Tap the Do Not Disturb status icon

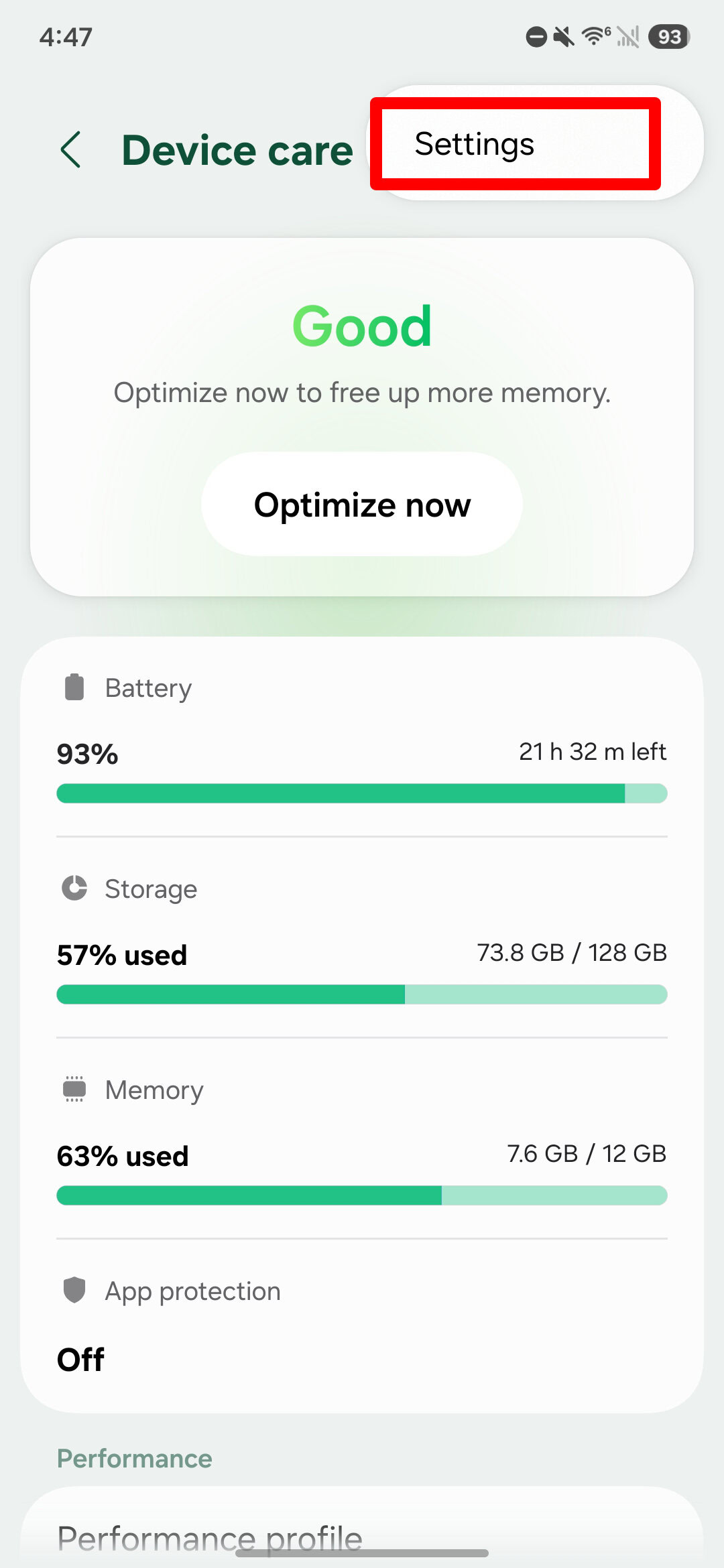[536, 37]
